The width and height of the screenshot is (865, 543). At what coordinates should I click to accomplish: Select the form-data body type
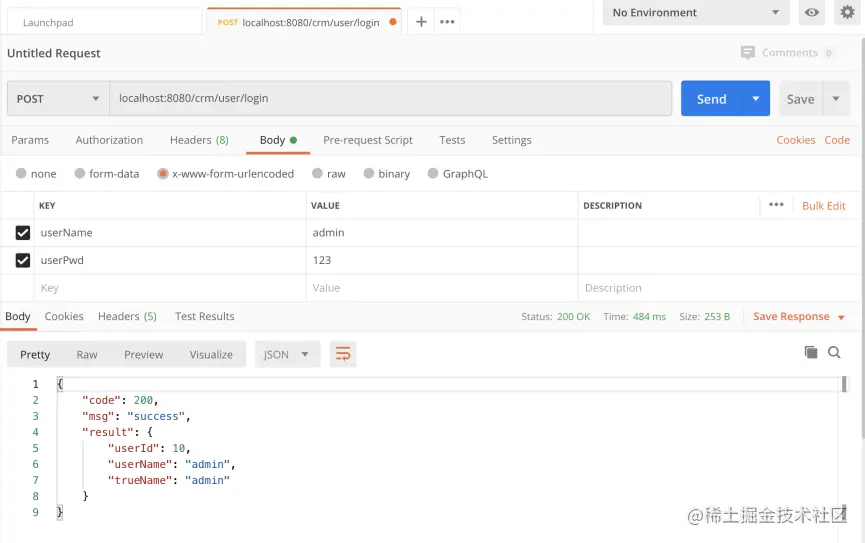79,173
